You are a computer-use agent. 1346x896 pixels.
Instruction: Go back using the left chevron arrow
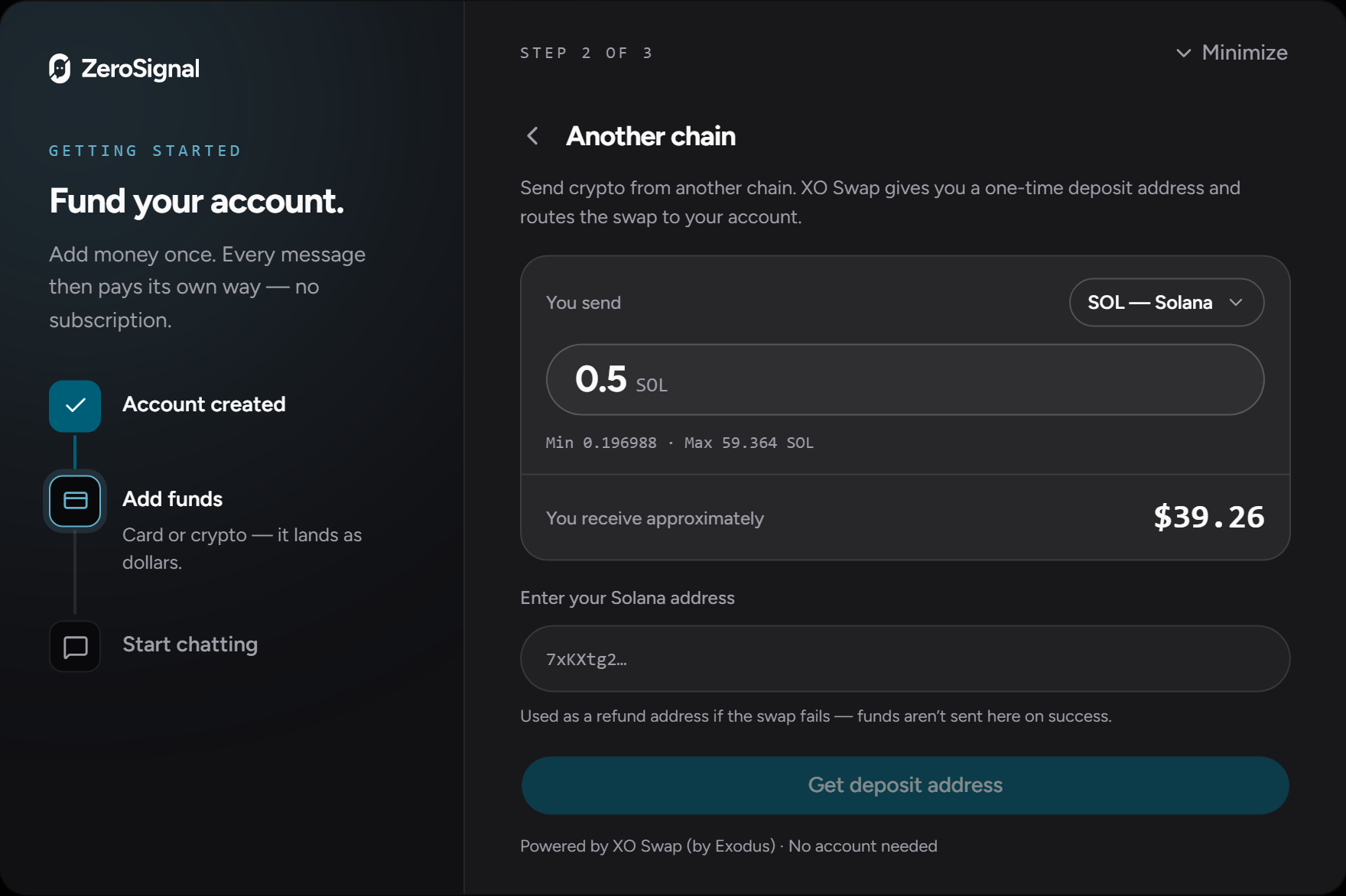click(533, 136)
